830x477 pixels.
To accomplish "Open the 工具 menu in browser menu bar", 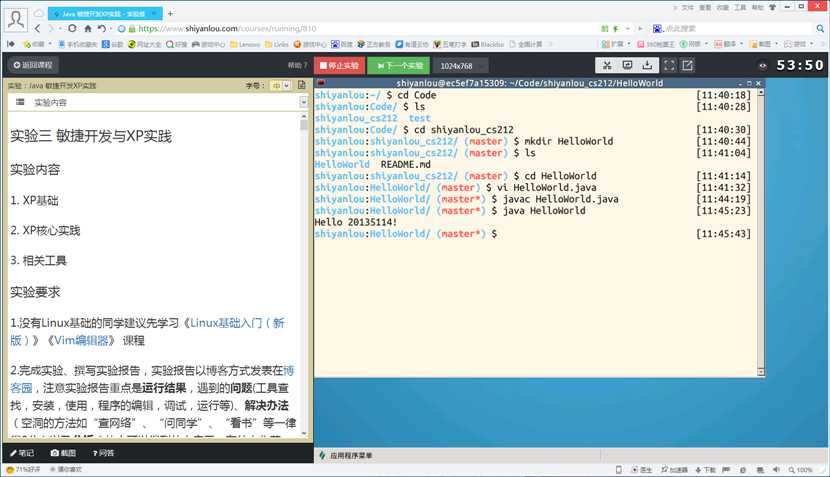I will click(x=740, y=7).
